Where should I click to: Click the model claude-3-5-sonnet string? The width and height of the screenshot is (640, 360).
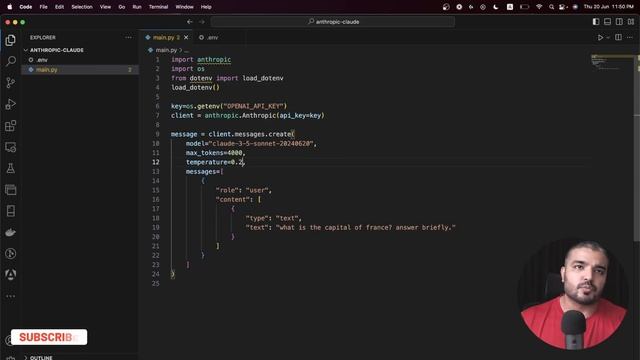click(262, 144)
